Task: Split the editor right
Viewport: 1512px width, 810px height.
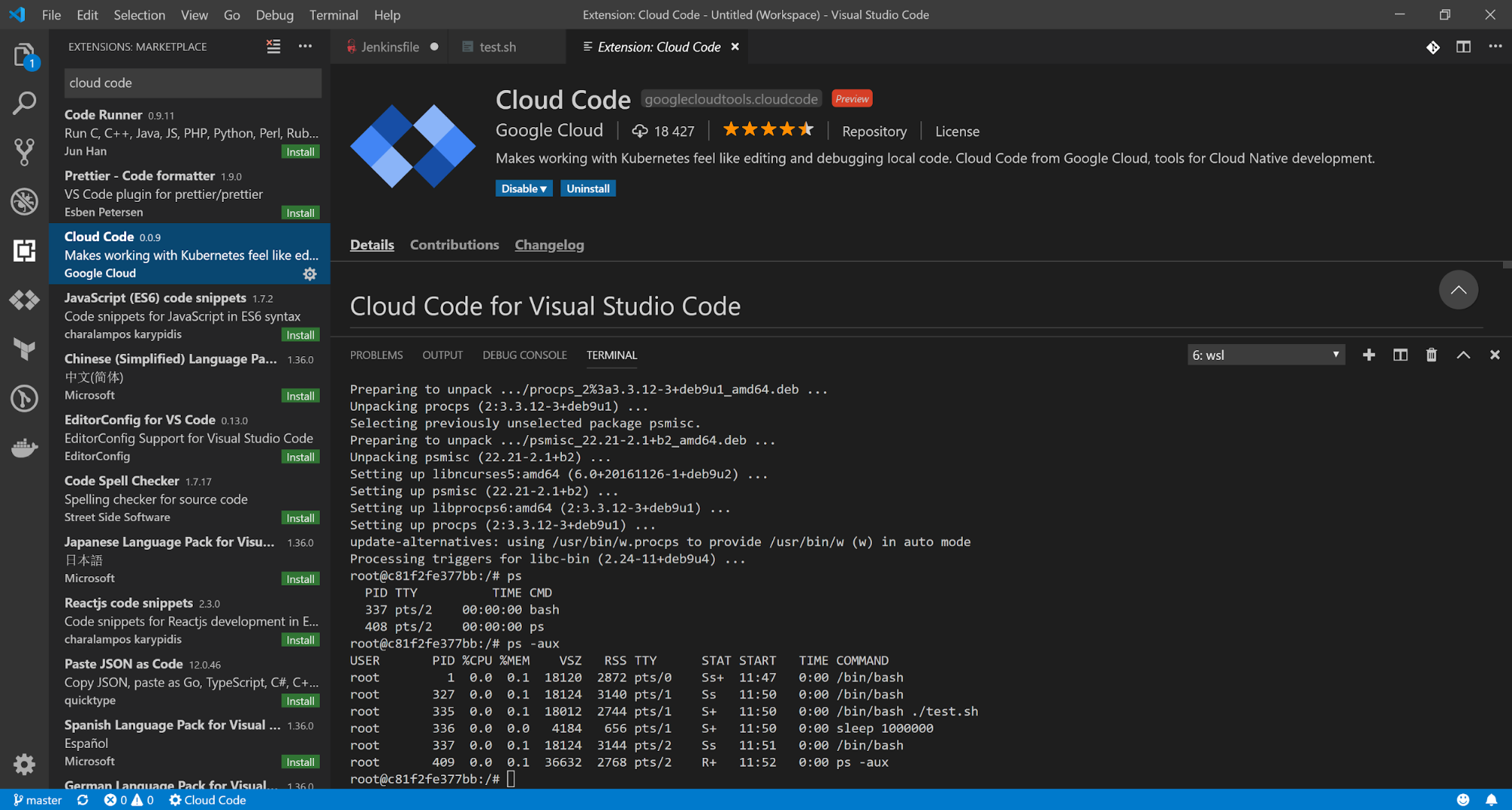Action: click(1464, 47)
